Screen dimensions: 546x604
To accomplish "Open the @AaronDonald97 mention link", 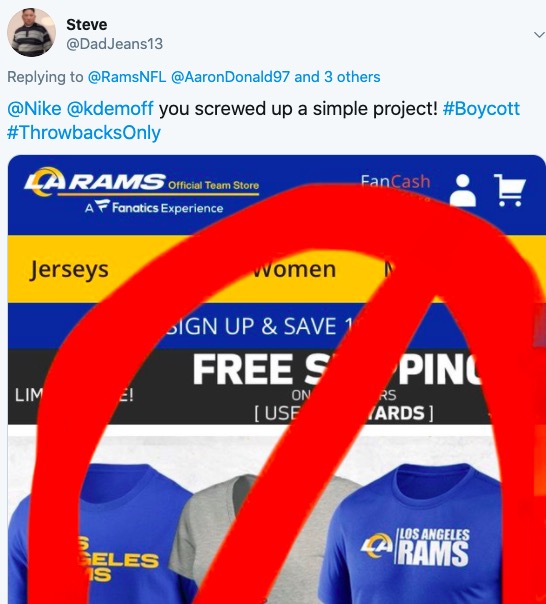I will 230,77.
